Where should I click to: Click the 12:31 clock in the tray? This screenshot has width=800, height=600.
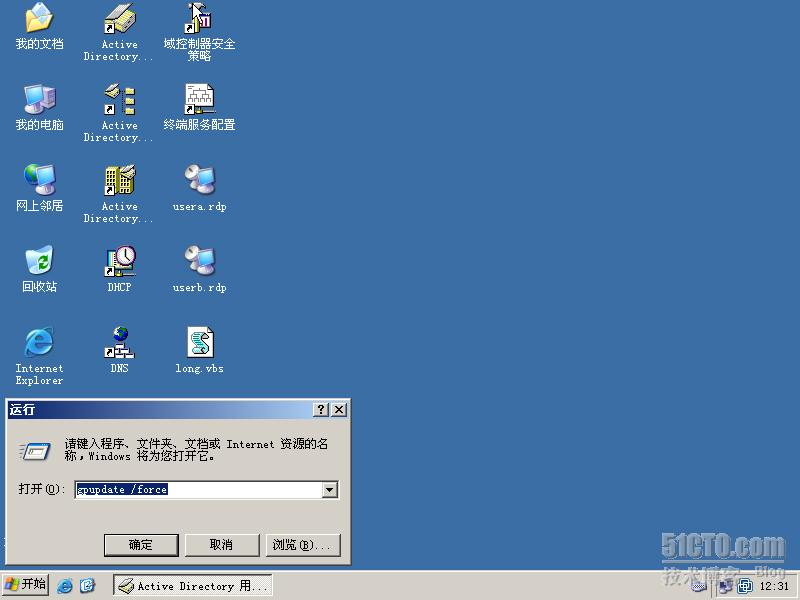[x=774, y=586]
